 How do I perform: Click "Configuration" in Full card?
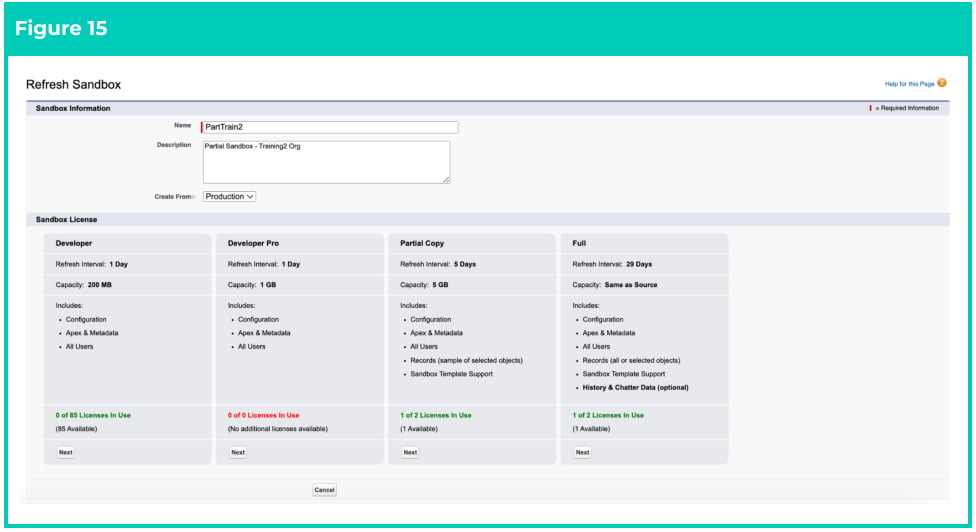(603, 319)
